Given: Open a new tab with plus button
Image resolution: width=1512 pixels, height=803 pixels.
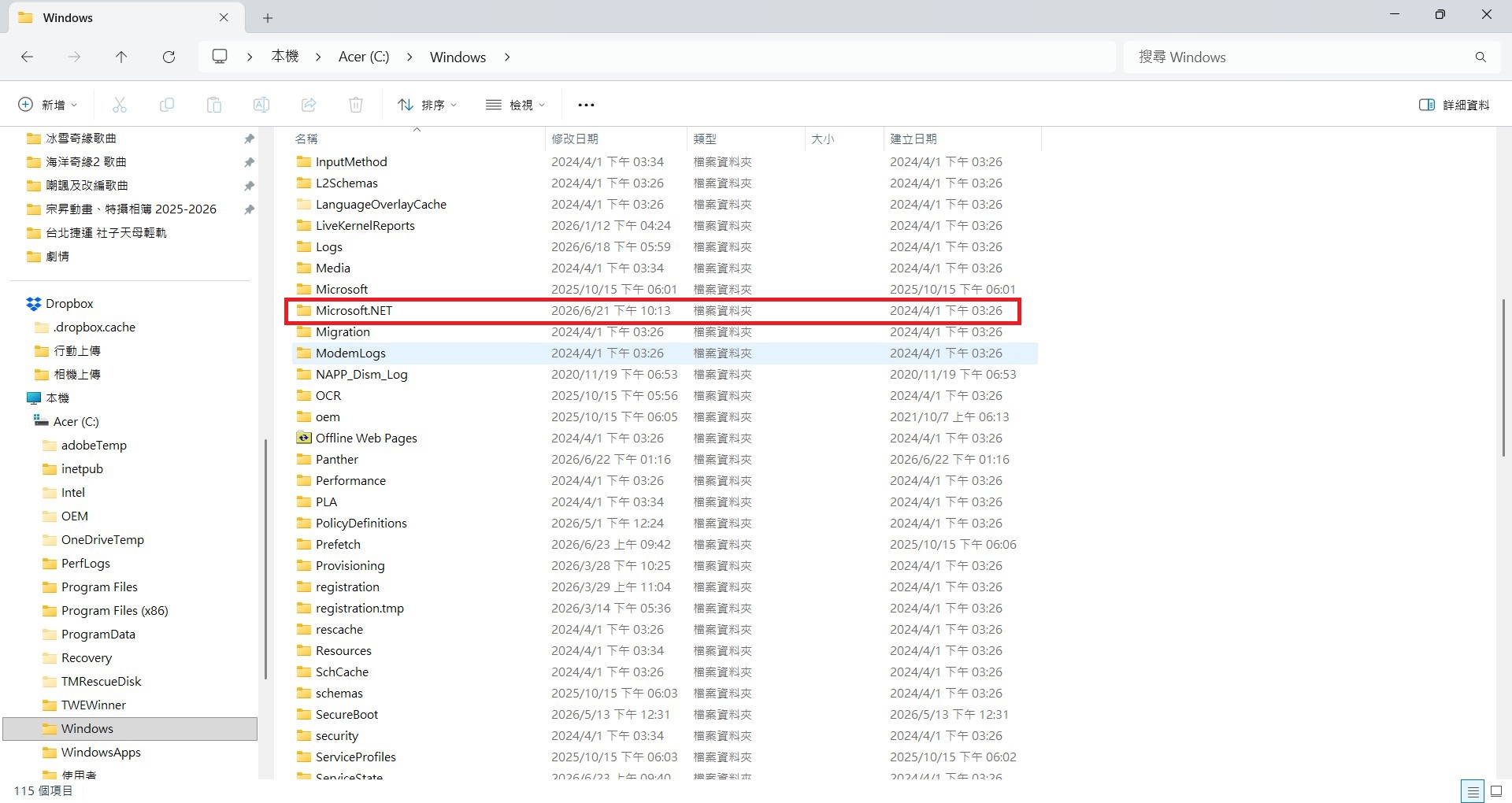Looking at the screenshot, I should (x=268, y=17).
